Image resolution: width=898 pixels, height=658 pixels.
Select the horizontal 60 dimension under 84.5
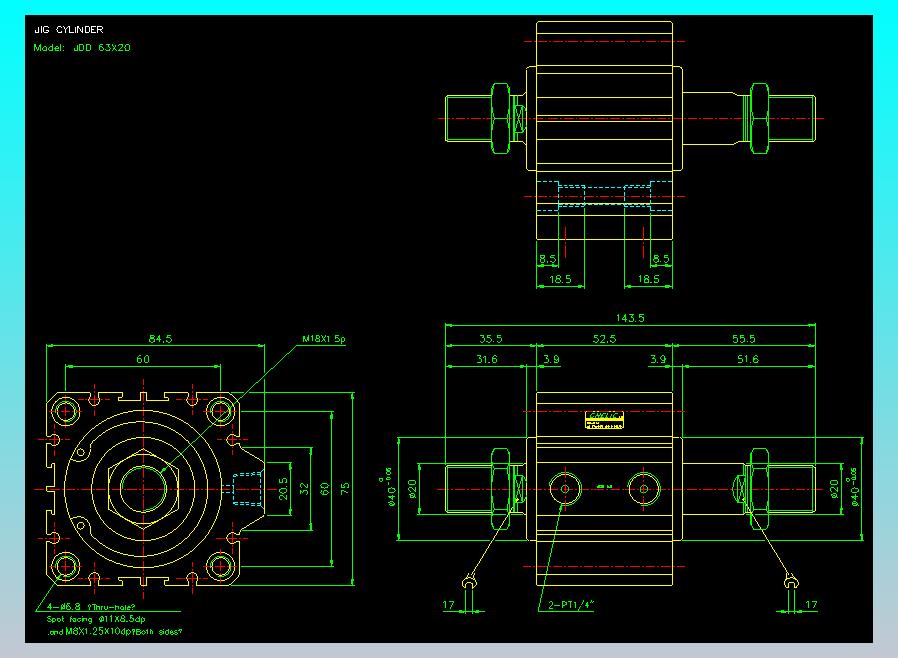[143, 359]
